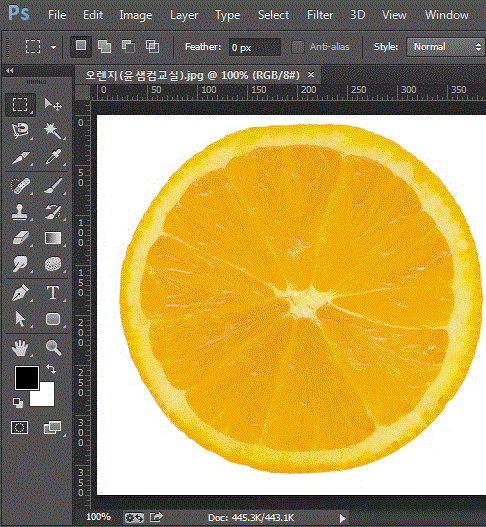The width and height of the screenshot is (486, 527).
Task: Select the Pen tool
Action: 20,292
